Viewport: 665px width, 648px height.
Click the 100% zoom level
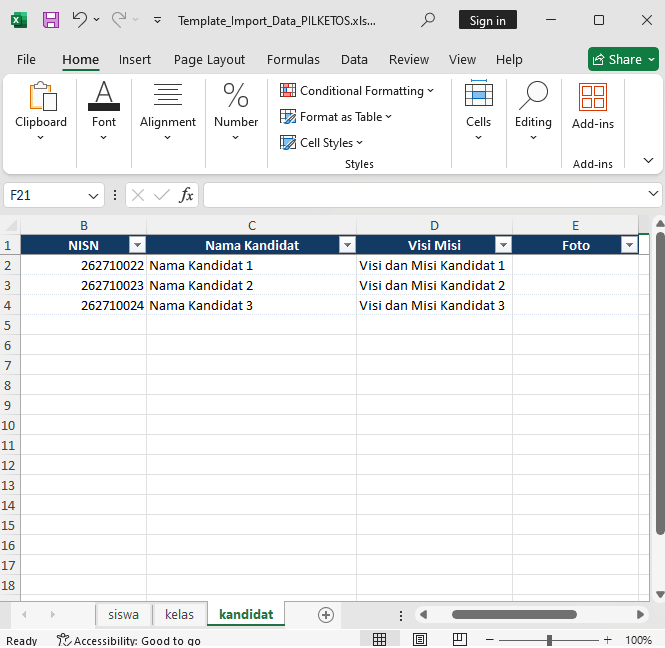[638, 640]
